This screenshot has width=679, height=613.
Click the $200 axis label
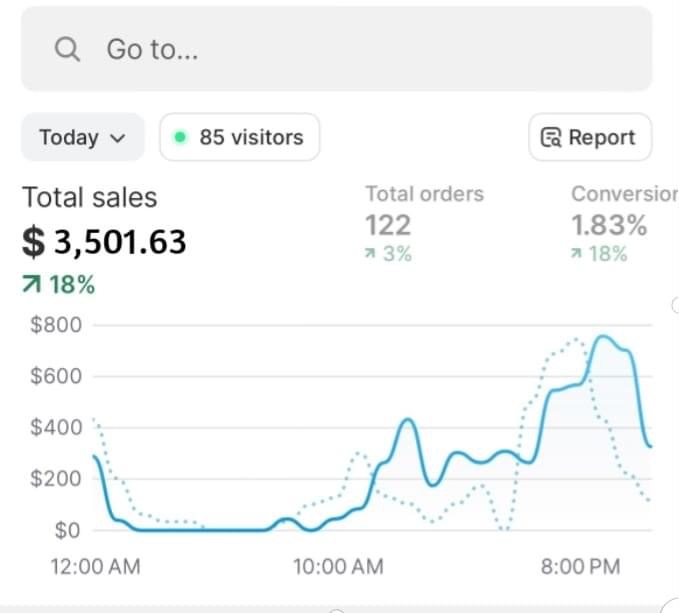(56, 478)
